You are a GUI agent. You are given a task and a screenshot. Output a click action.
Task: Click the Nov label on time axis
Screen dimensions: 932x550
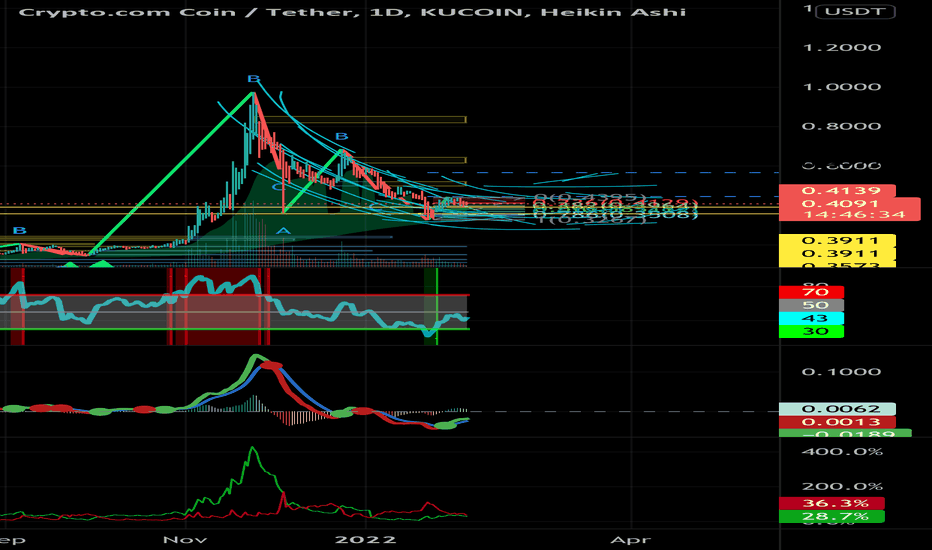(185, 540)
